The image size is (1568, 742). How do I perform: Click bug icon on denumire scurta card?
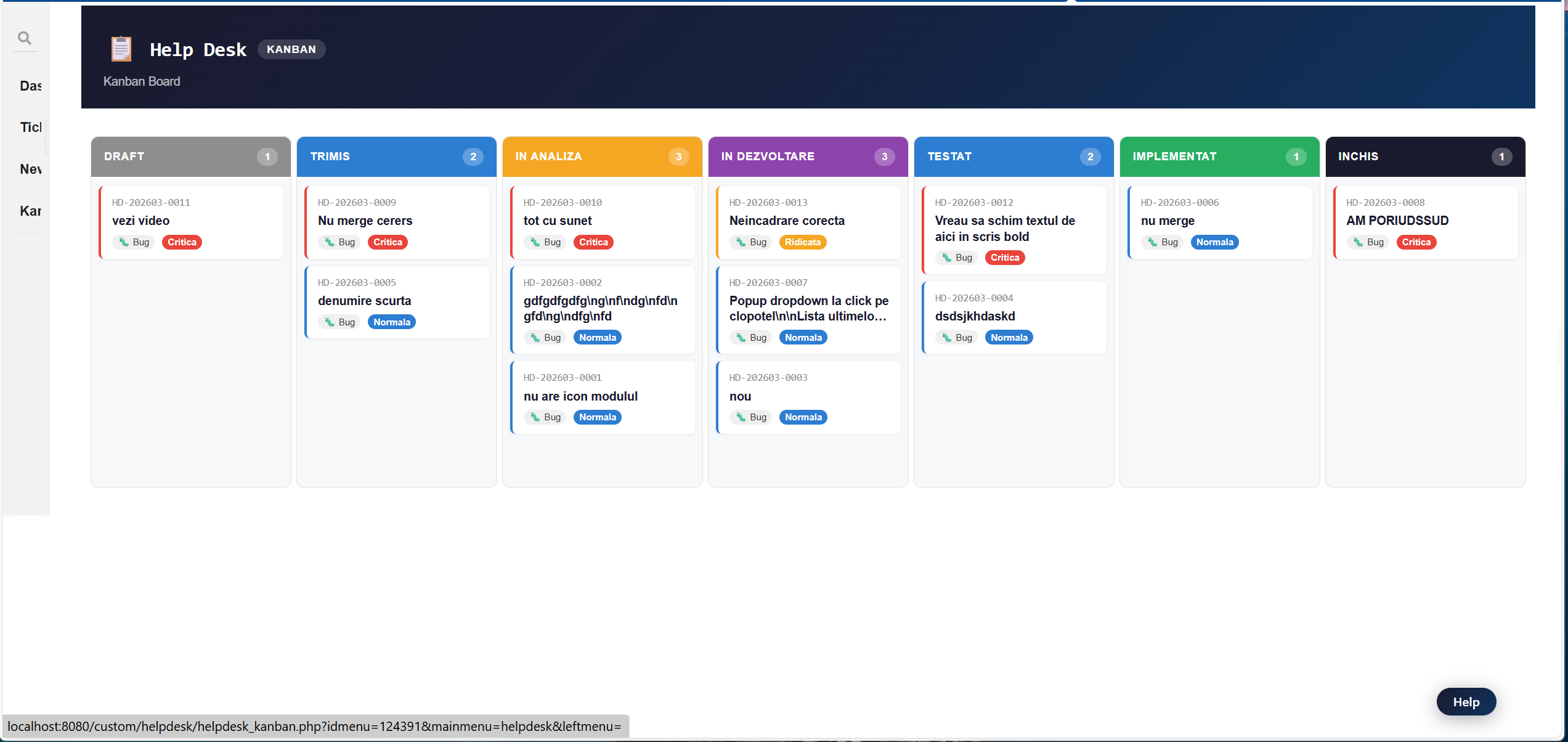coord(330,322)
